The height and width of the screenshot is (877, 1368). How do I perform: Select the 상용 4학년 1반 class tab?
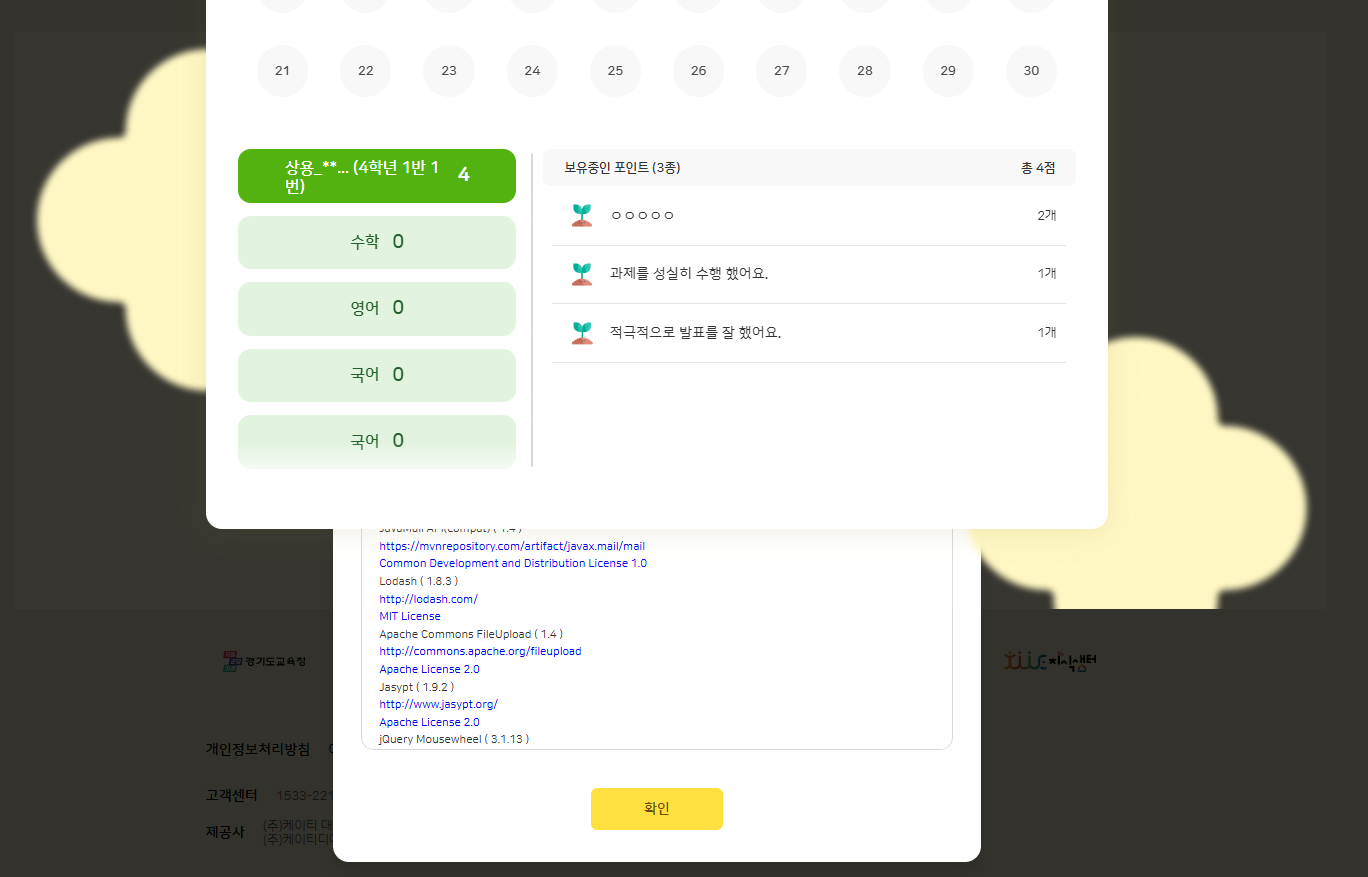(376, 176)
